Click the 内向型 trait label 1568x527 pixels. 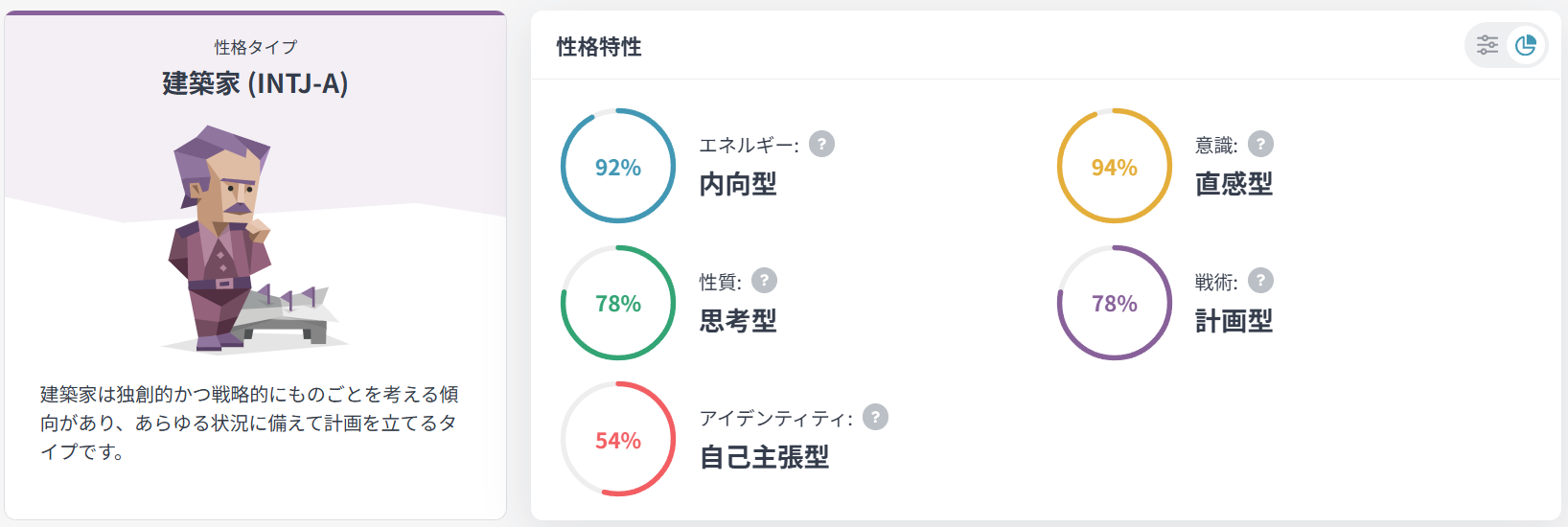point(738,184)
